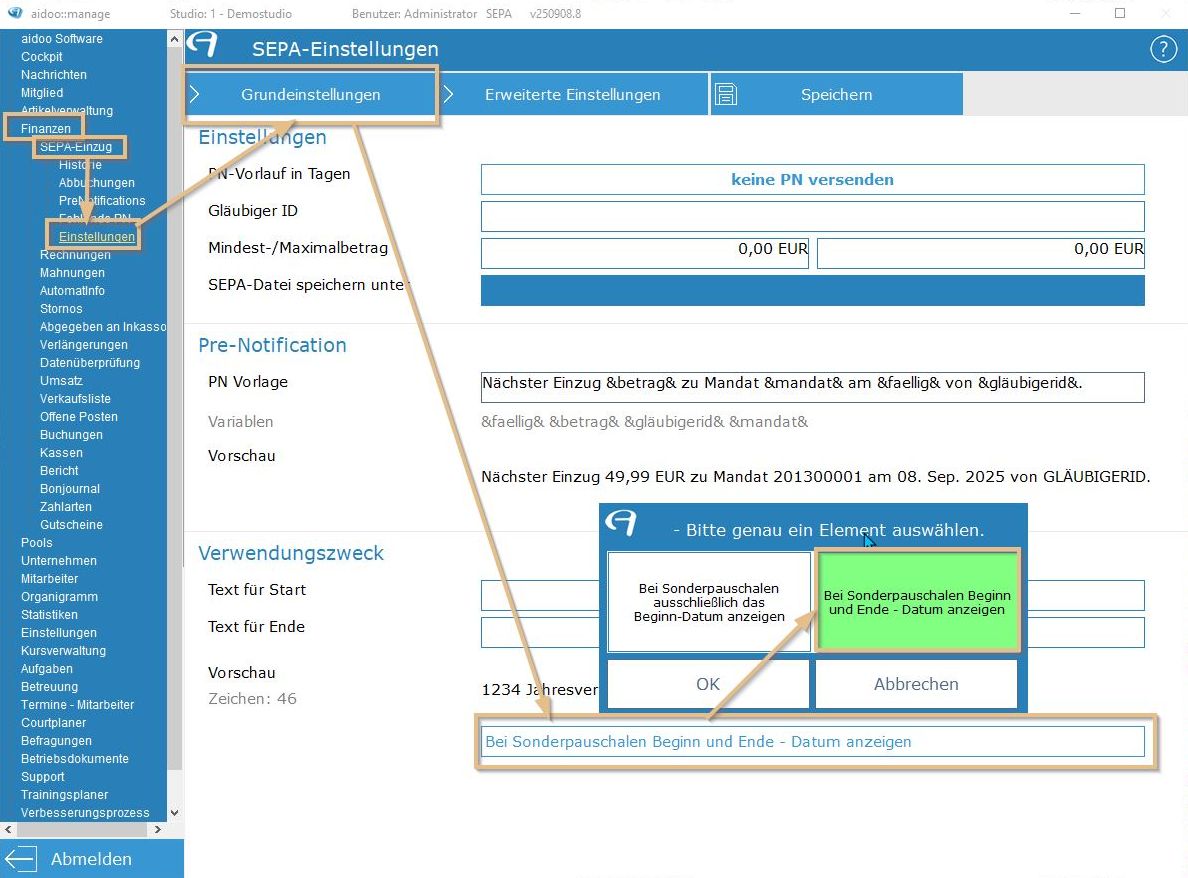Click the Abmelden logout arrow icon
Viewport: 1188px width, 878px height.
coord(21,859)
